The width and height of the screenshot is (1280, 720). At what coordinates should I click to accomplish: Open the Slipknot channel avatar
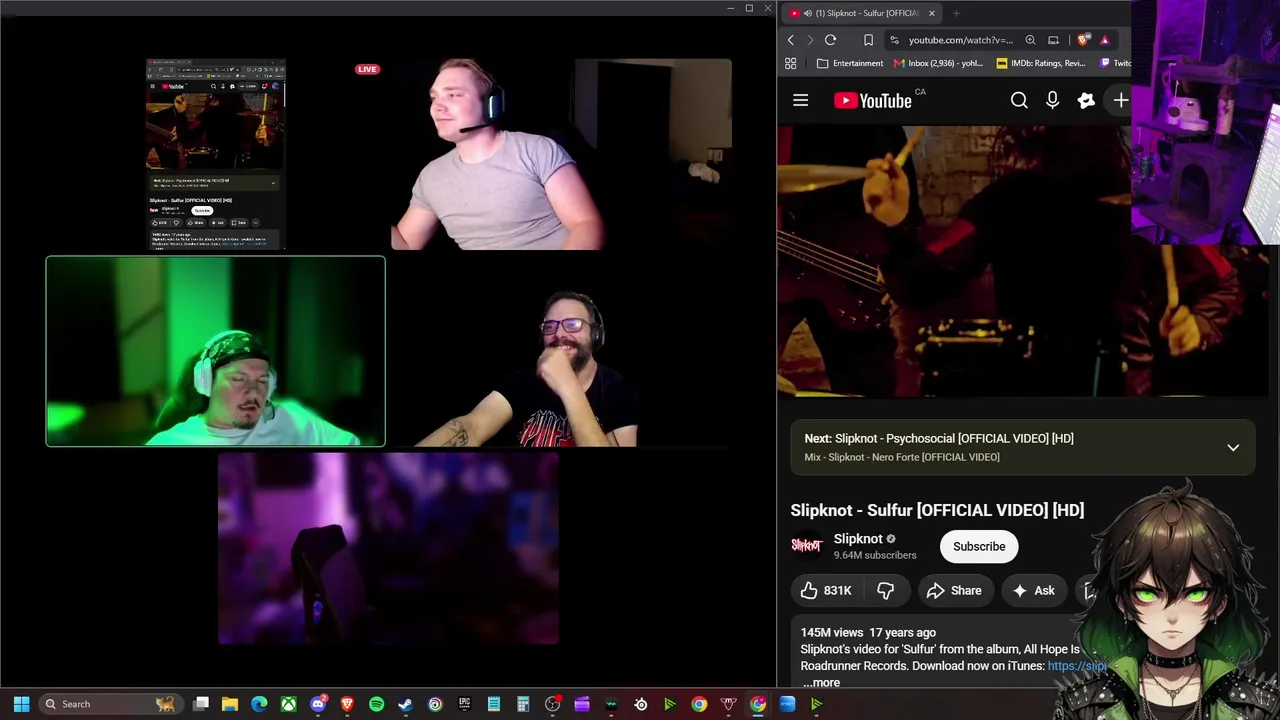[806, 546]
